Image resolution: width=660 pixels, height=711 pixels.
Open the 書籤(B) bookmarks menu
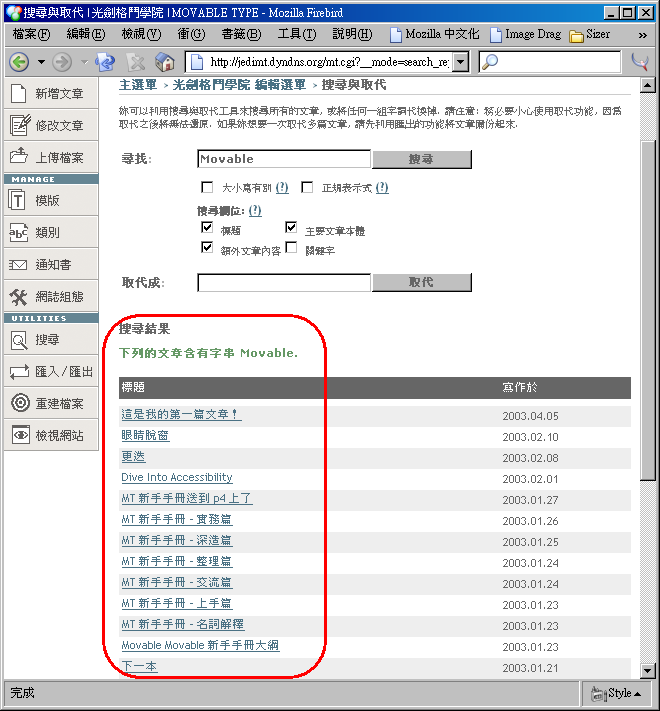tap(241, 34)
